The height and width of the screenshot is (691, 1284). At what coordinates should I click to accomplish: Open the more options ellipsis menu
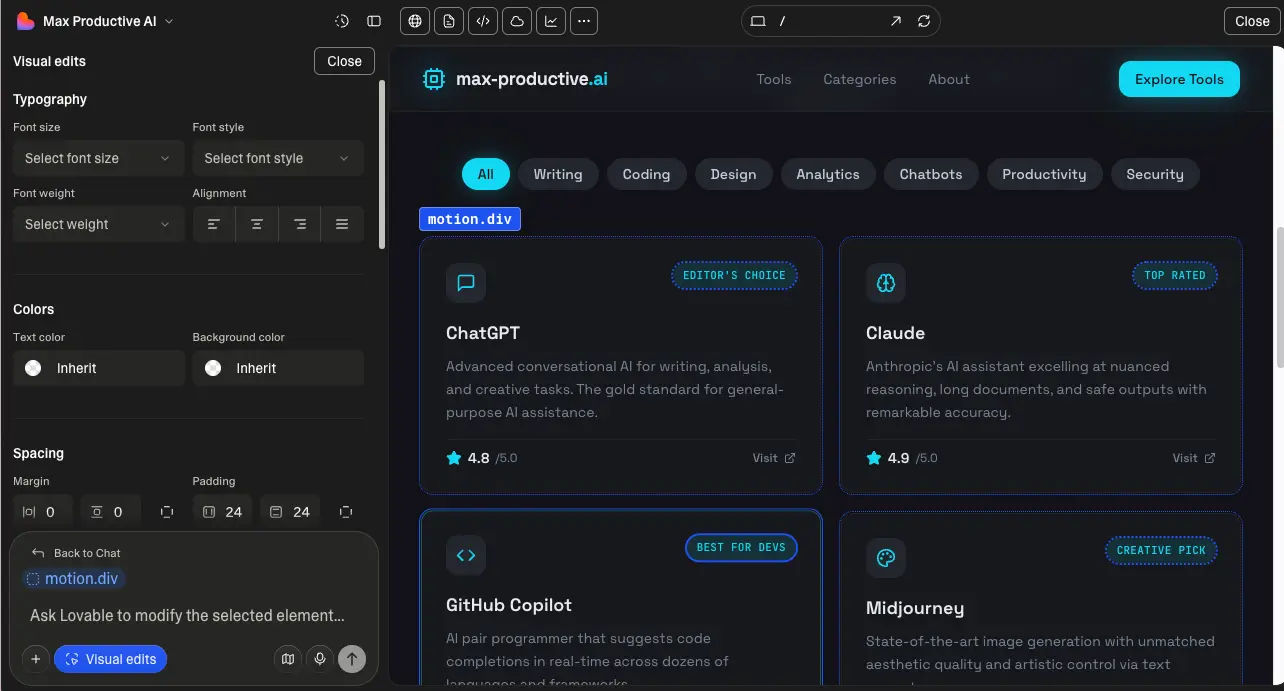point(585,21)
